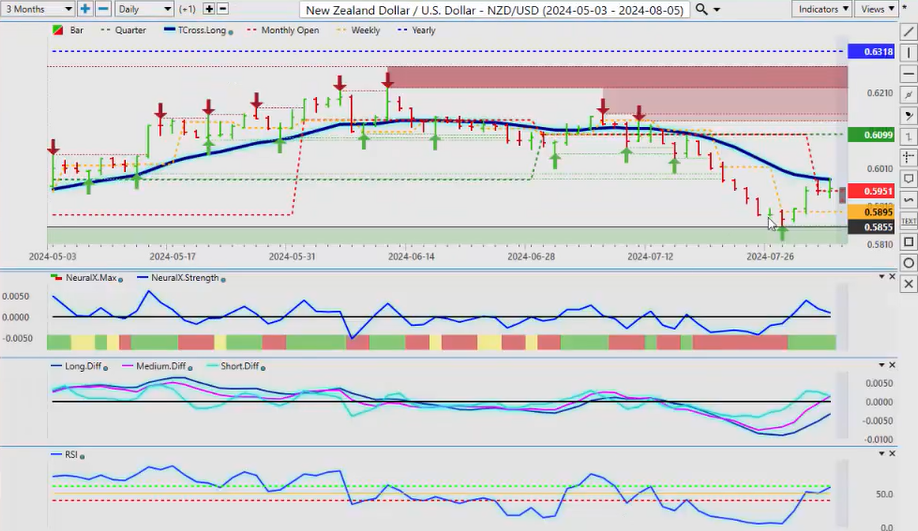Image resolution: width=918 pixels, height=531 pixels.
Task: Click the X delete drawings tool
Action: pyautogui.click(x=908, y=284)
